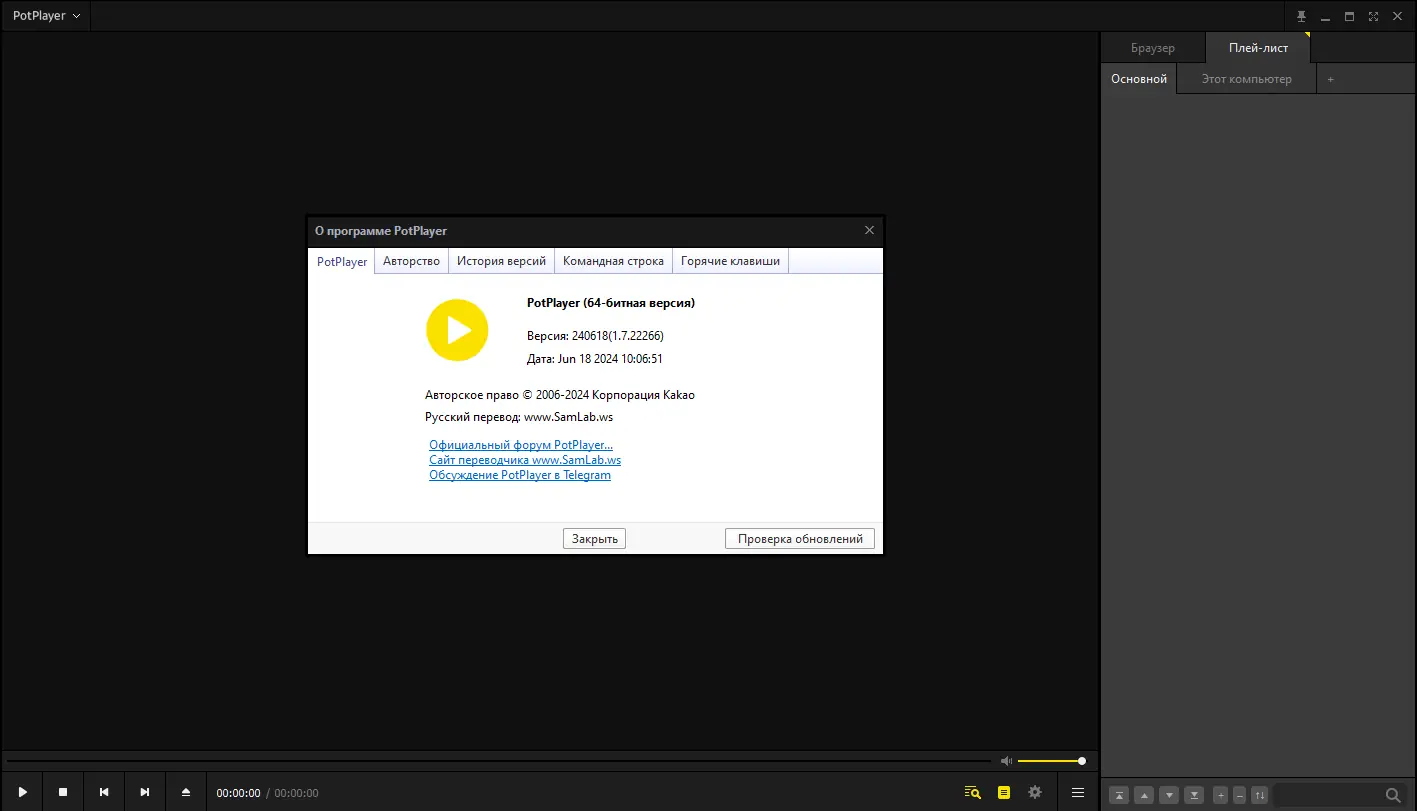Screen dimensions: 1417x811
Task: Click the Закрыть button
Action: coord(595,538)
